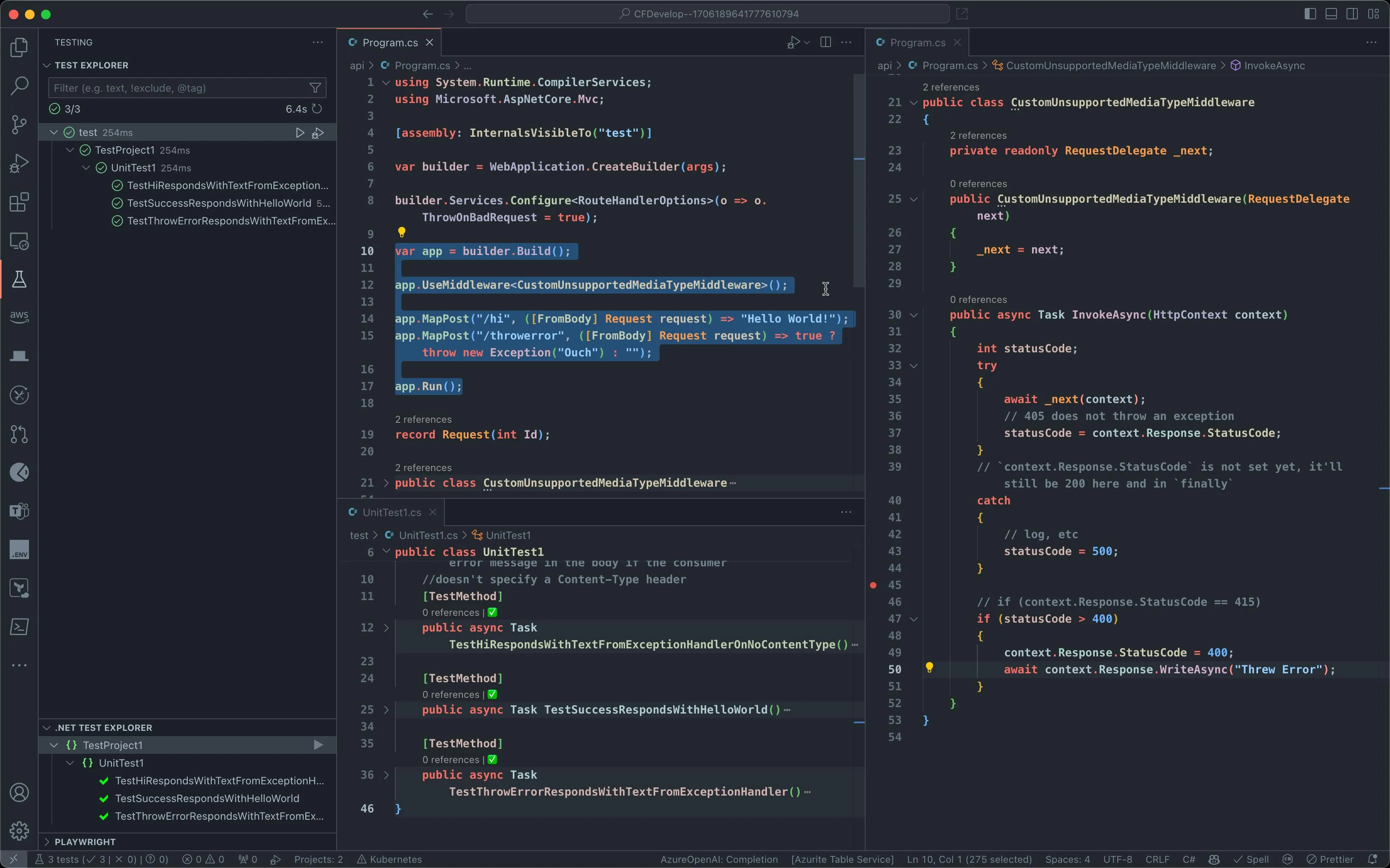The width and height of the screenshot is (1390, 868).
Task: Run the 'test' project tests with play button
Action: click(x=300, y=133)
